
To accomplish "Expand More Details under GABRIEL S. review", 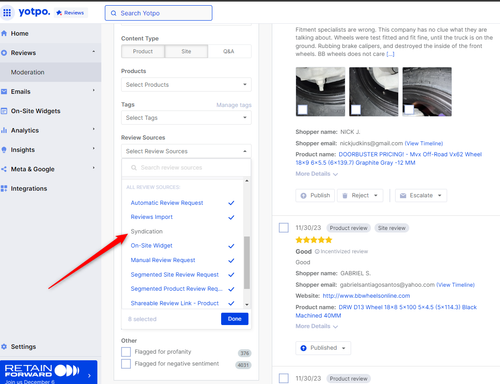I will [316, 326].
